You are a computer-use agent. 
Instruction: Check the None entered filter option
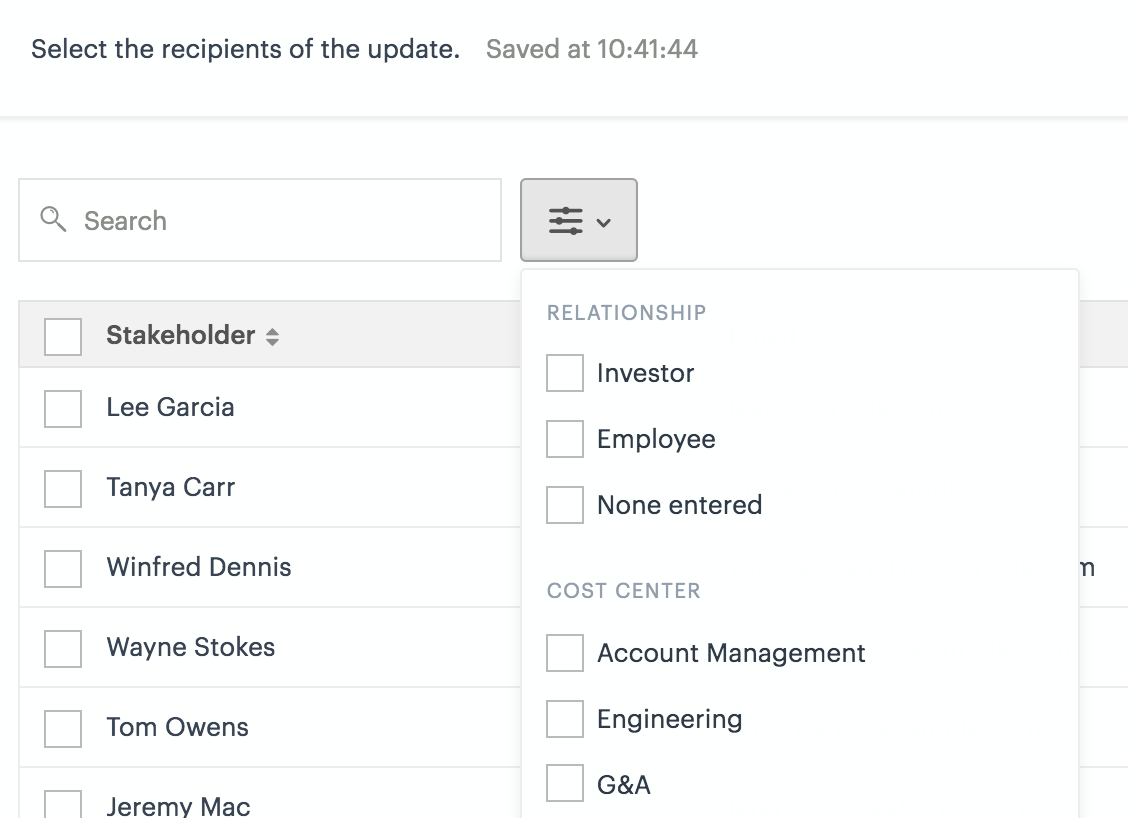(565, 505)
